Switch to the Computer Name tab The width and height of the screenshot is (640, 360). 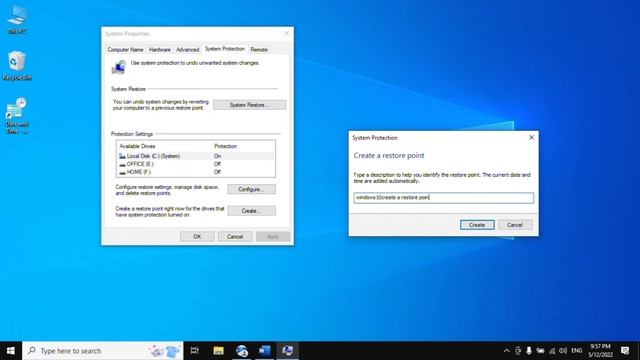point(125,49)
